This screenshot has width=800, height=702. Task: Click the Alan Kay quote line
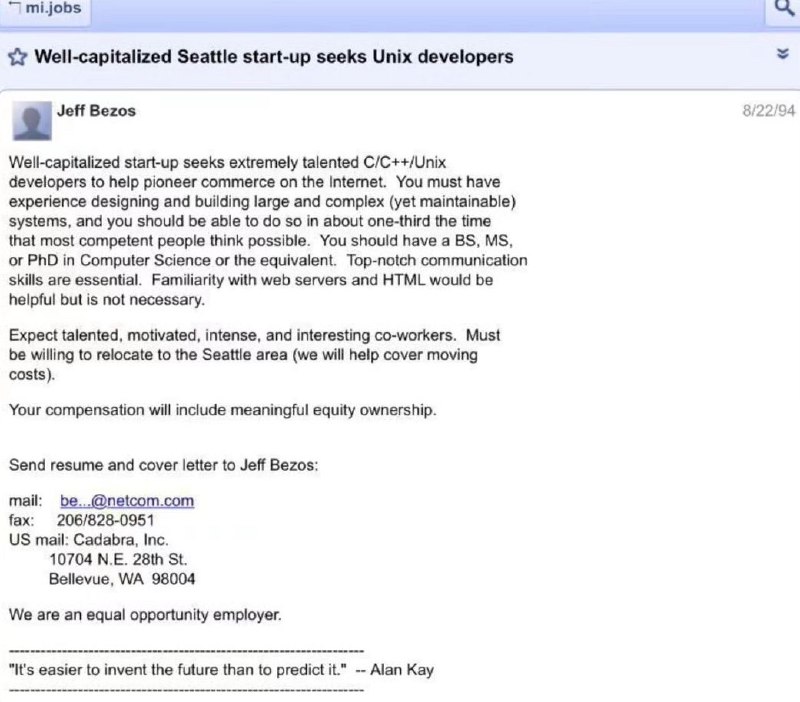[221, 669]
